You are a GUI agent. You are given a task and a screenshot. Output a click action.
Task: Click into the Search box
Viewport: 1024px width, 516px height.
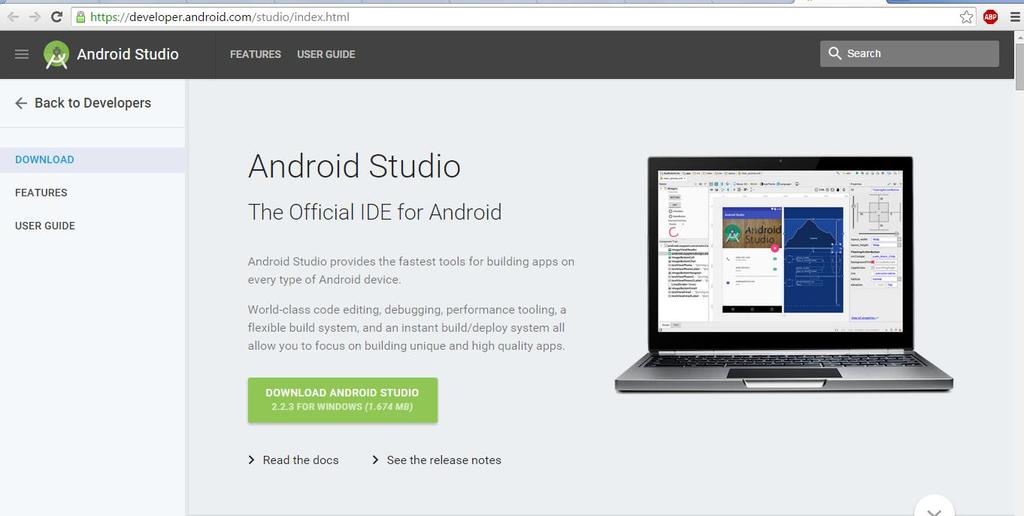(909, 54)
